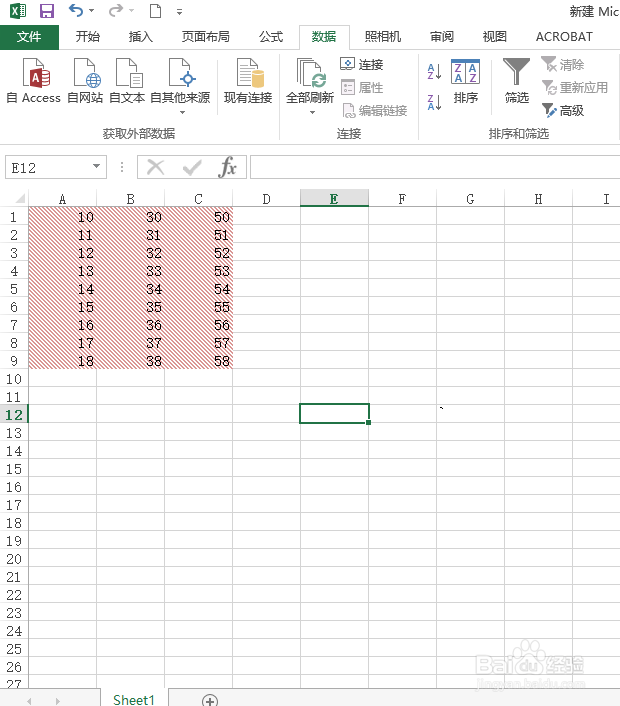Click the Select All corner triangle
The height and width of the screenshot is (706, 620).
coord(20,199)
